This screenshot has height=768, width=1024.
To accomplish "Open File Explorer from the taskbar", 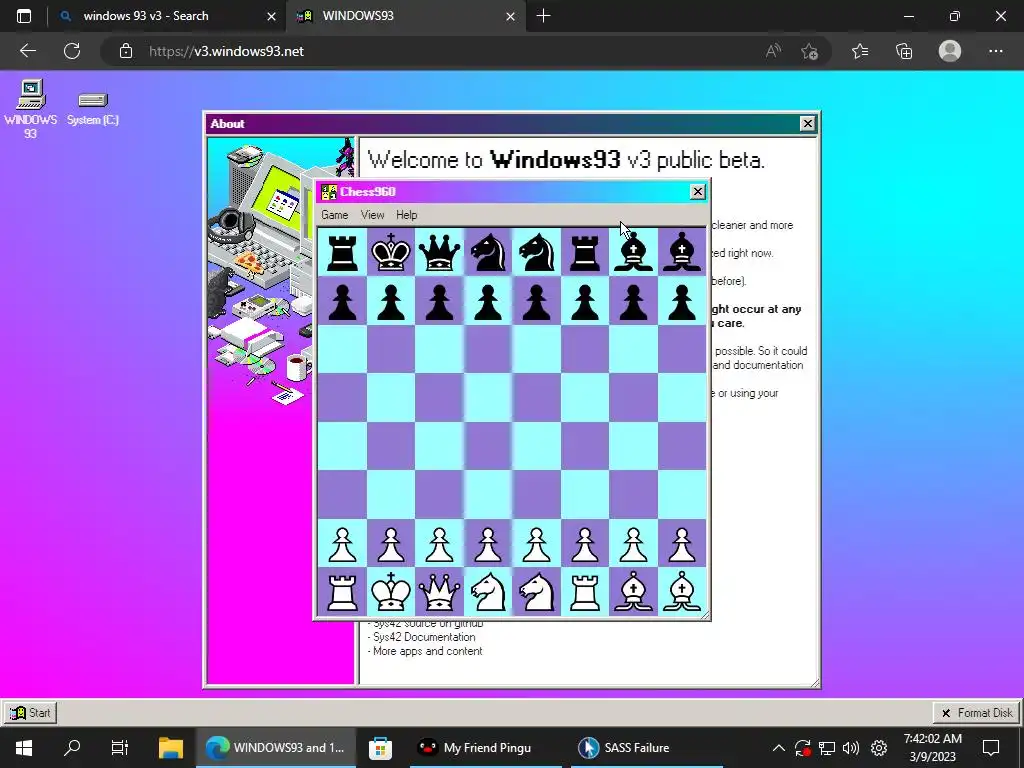I will 171,748.
